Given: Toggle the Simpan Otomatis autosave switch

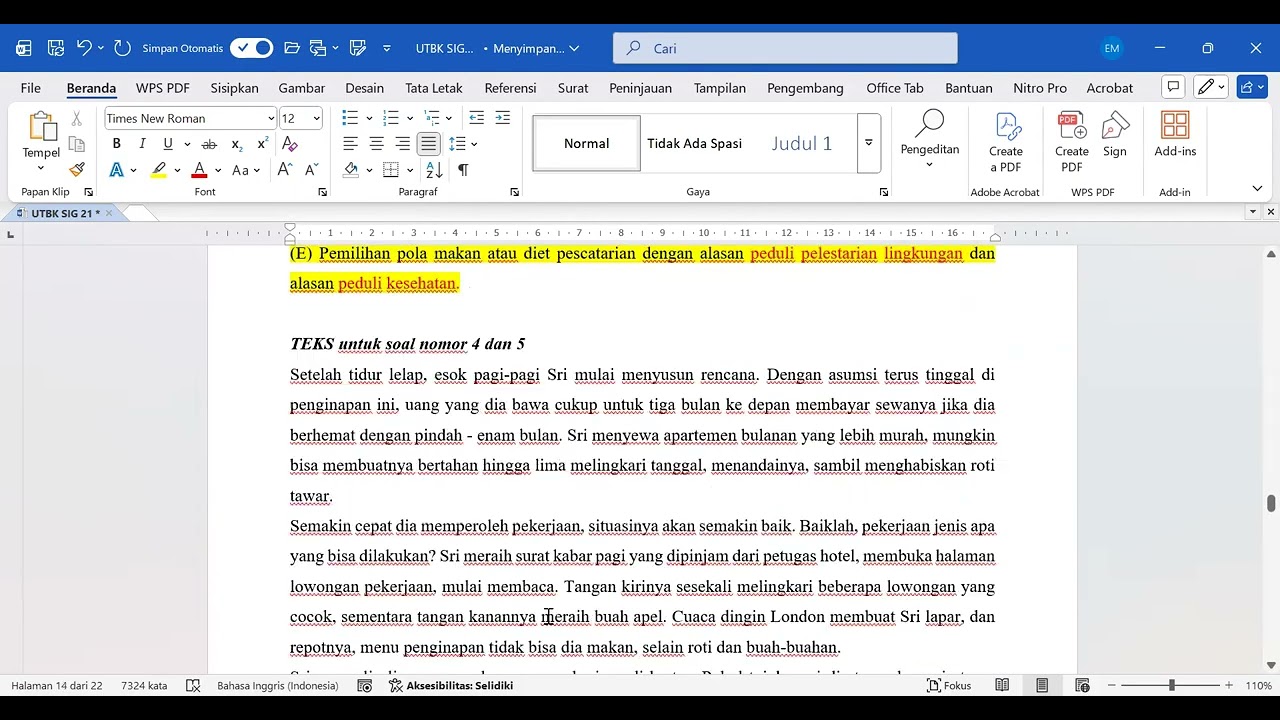Looking at the screenshot, I should (x=251, y=48).
